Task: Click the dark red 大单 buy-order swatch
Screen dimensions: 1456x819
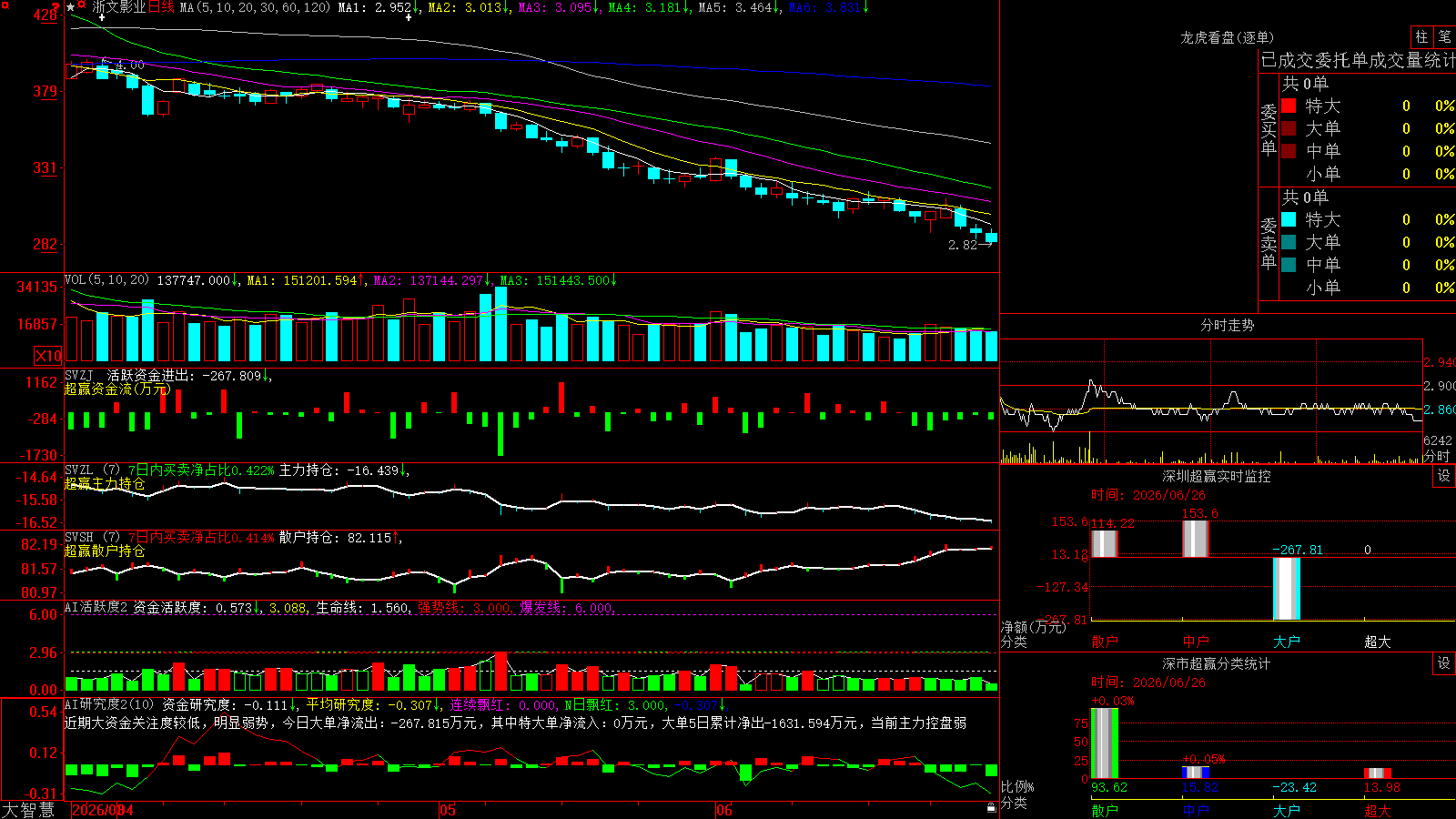Action: click(x=1289, y=128)
